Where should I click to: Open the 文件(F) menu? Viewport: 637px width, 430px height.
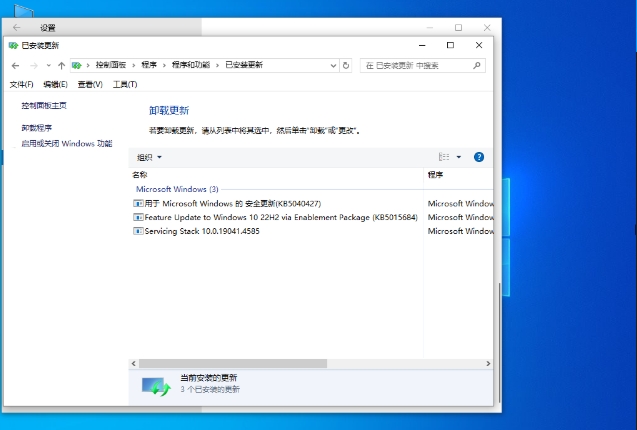pyautogui.click(x=21, y=84)
